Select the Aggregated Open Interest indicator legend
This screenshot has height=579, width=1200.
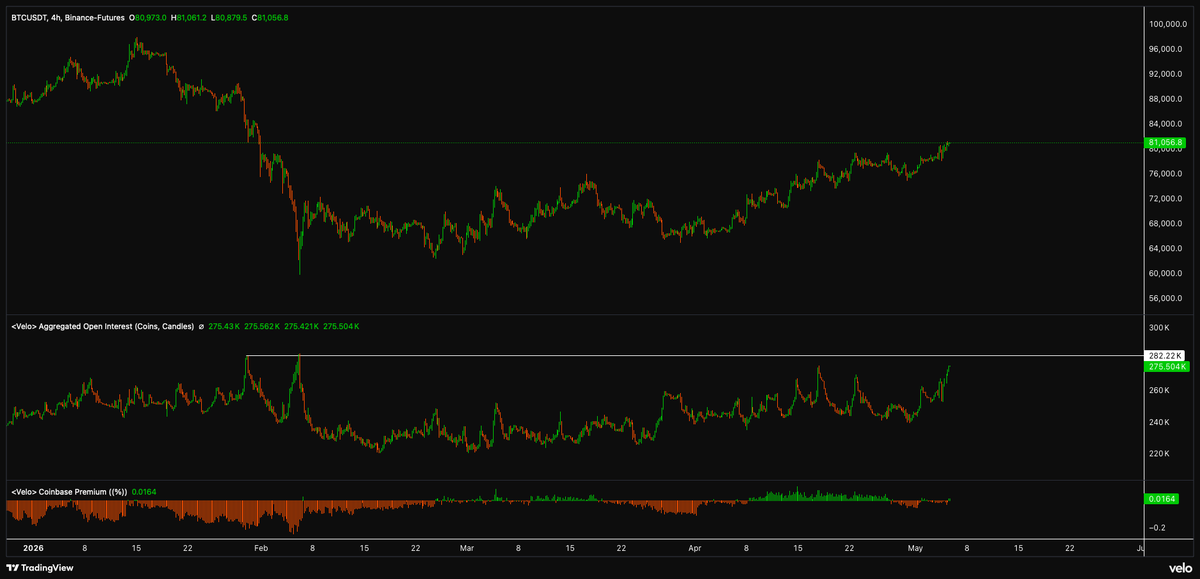click(101, 326)
